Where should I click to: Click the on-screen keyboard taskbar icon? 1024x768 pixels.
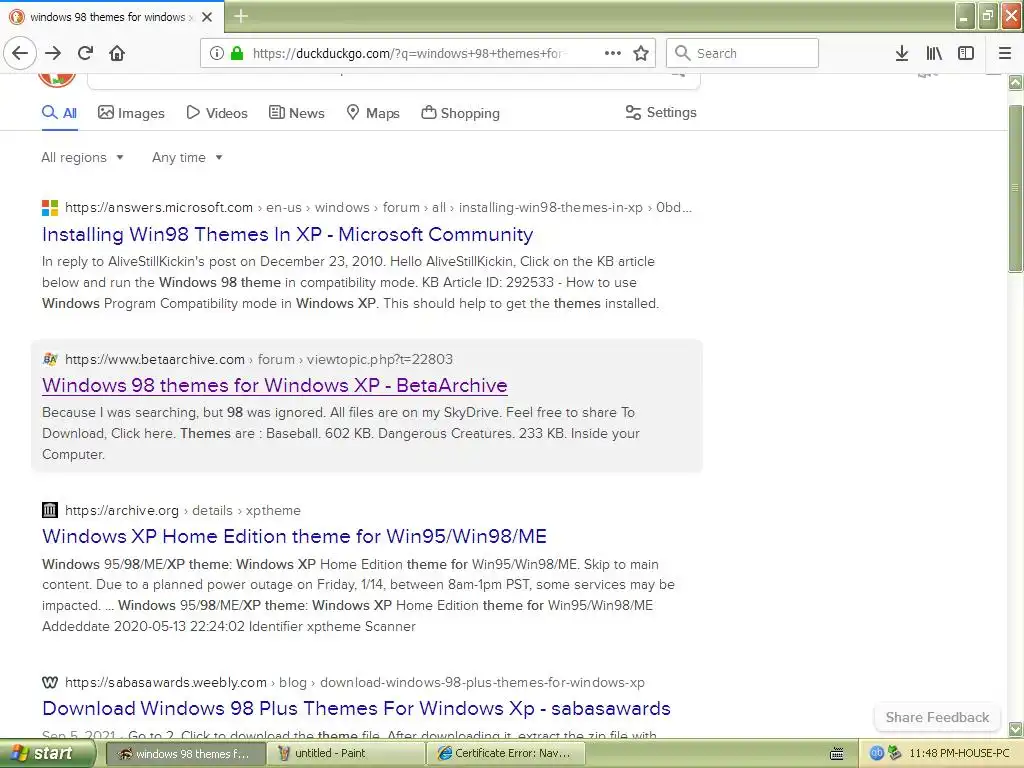pyautogui.click(x=837, y=754)
